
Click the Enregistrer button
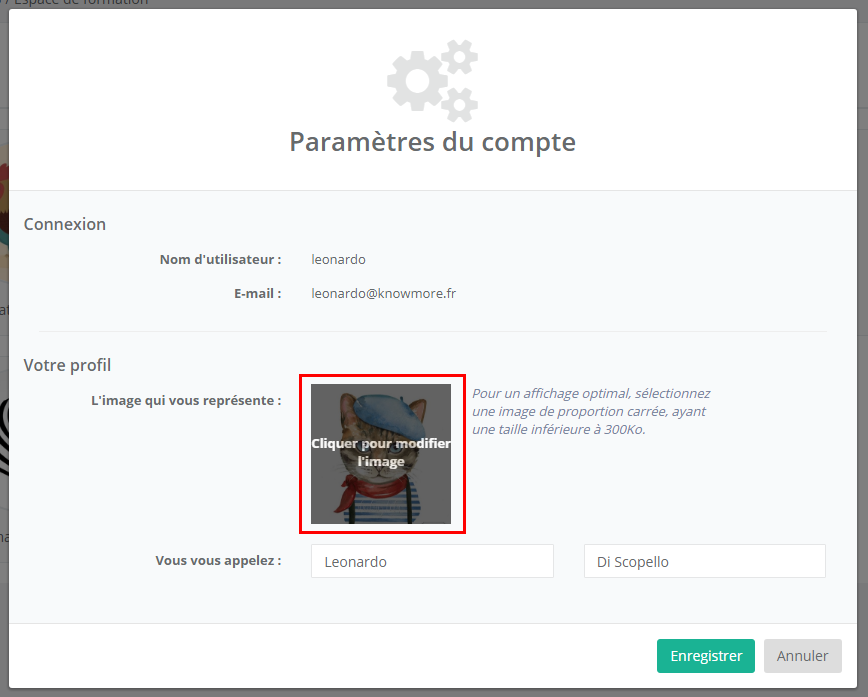point(705,656)
